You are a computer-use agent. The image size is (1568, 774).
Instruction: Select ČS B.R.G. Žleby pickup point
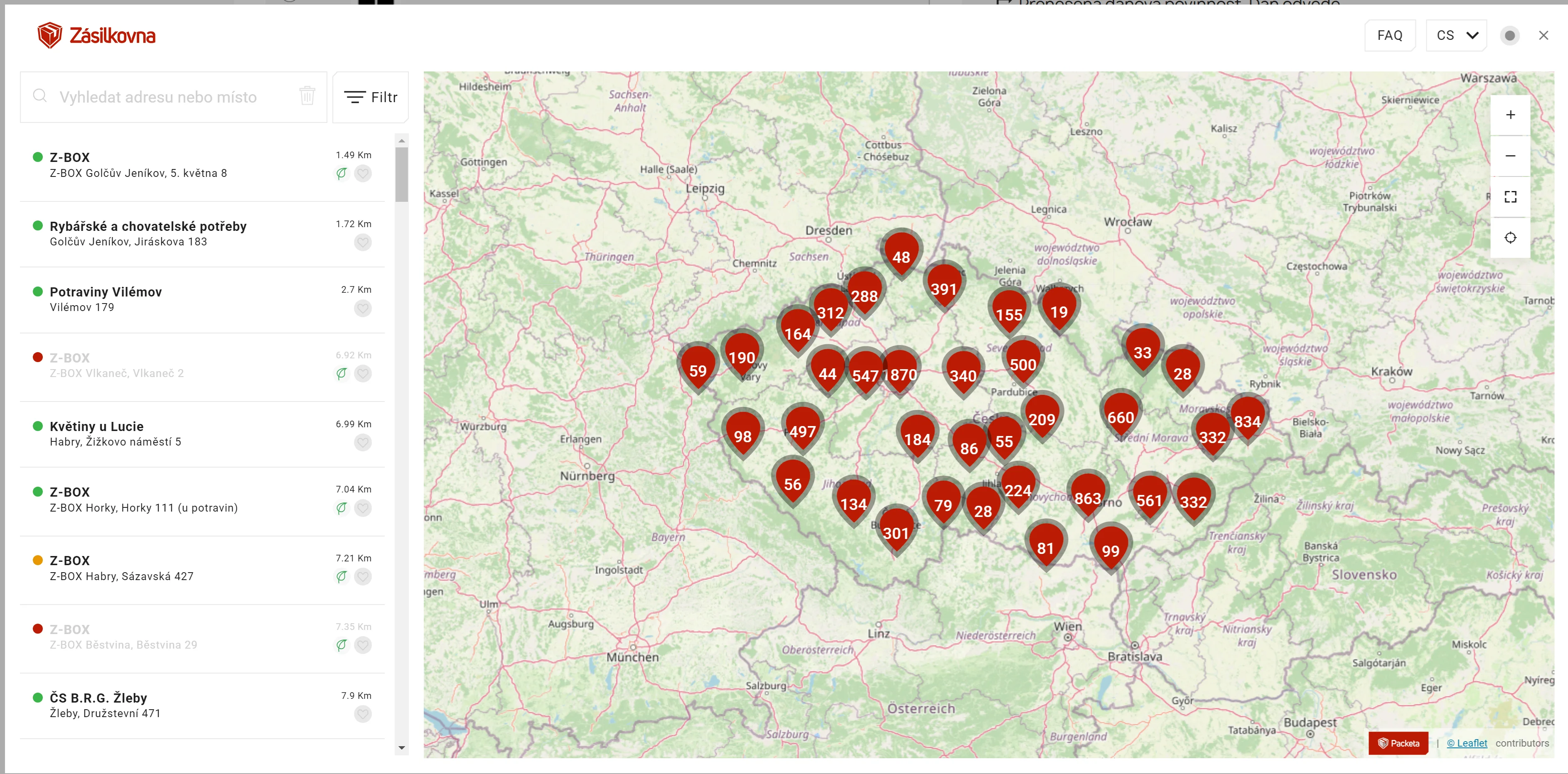tap(98, 698)
